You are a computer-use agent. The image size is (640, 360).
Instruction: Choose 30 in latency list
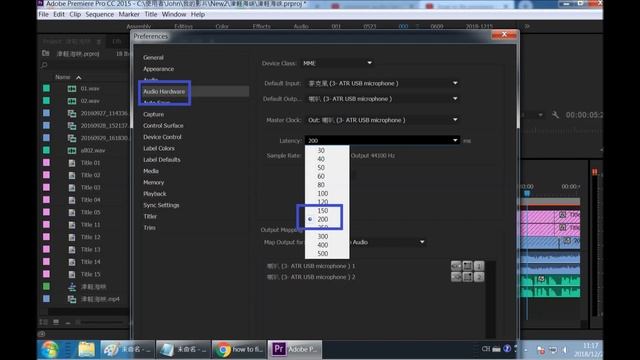(321, 151)
